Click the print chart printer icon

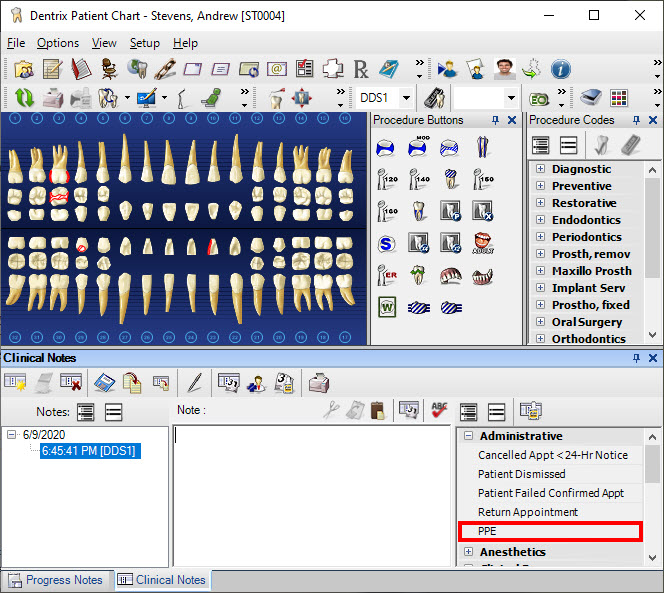(x=53, y=98)
